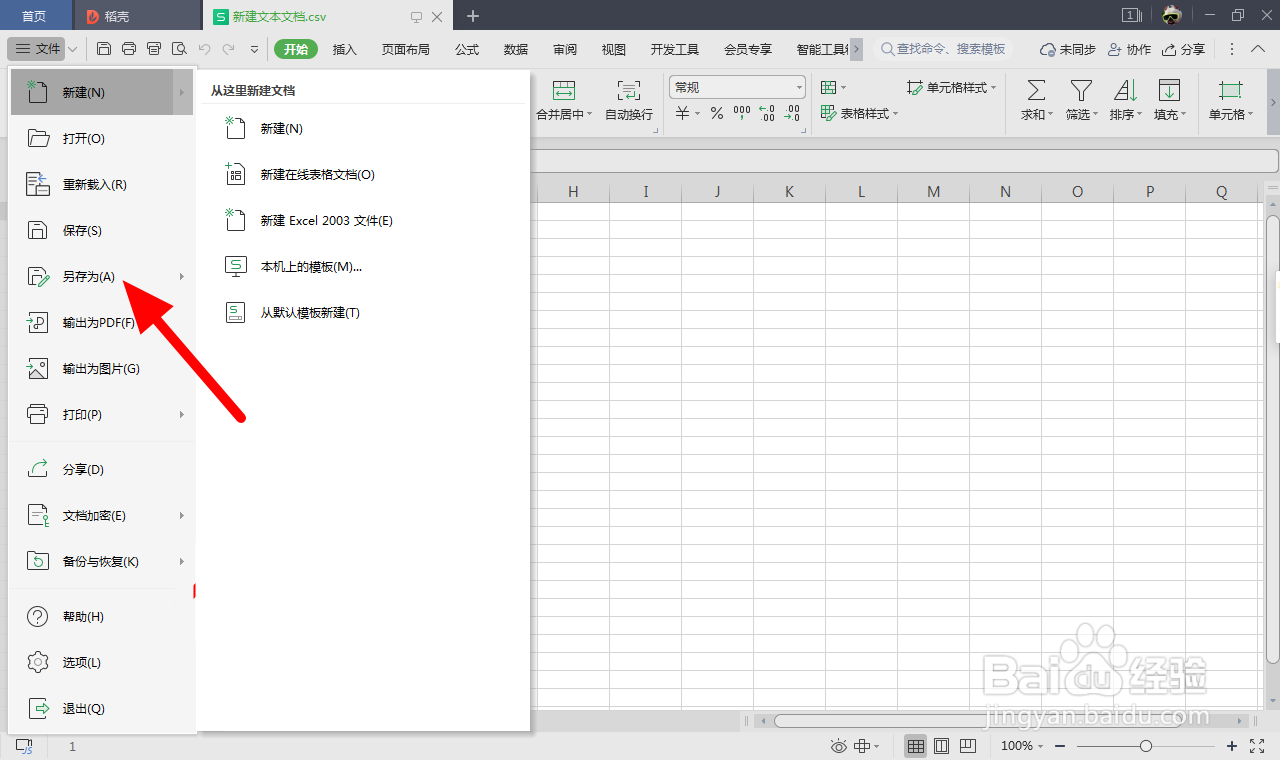
Task: Switch to Page Break Preview in status bar
Action: (x=967, y=746)
